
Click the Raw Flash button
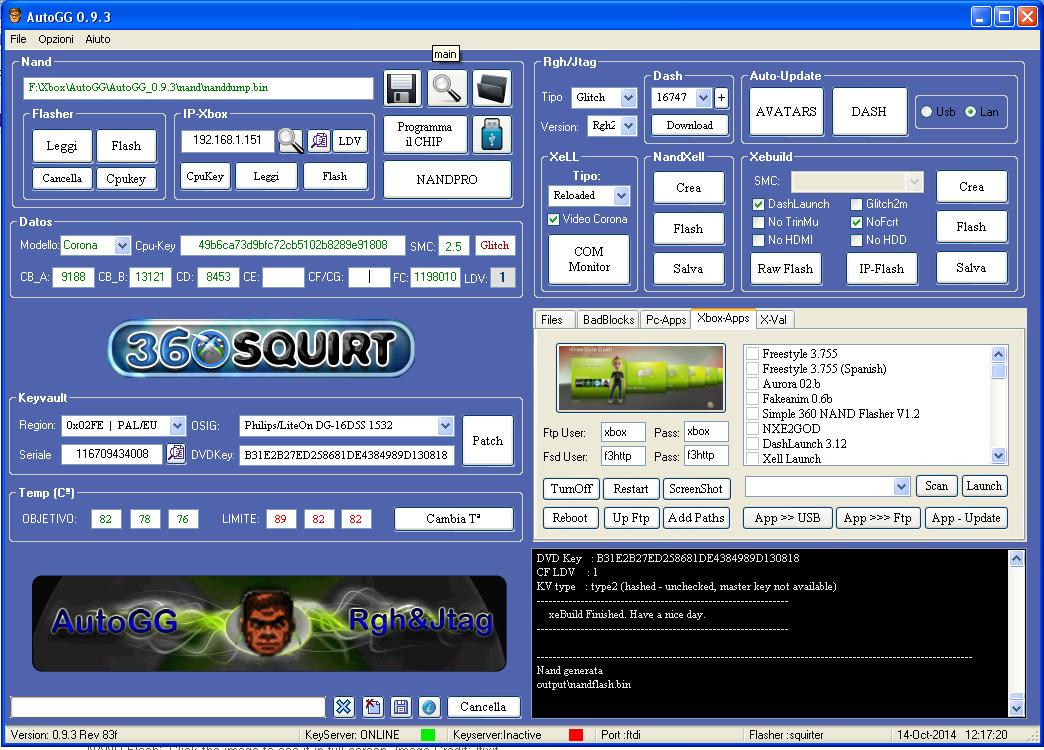point(785,269)
